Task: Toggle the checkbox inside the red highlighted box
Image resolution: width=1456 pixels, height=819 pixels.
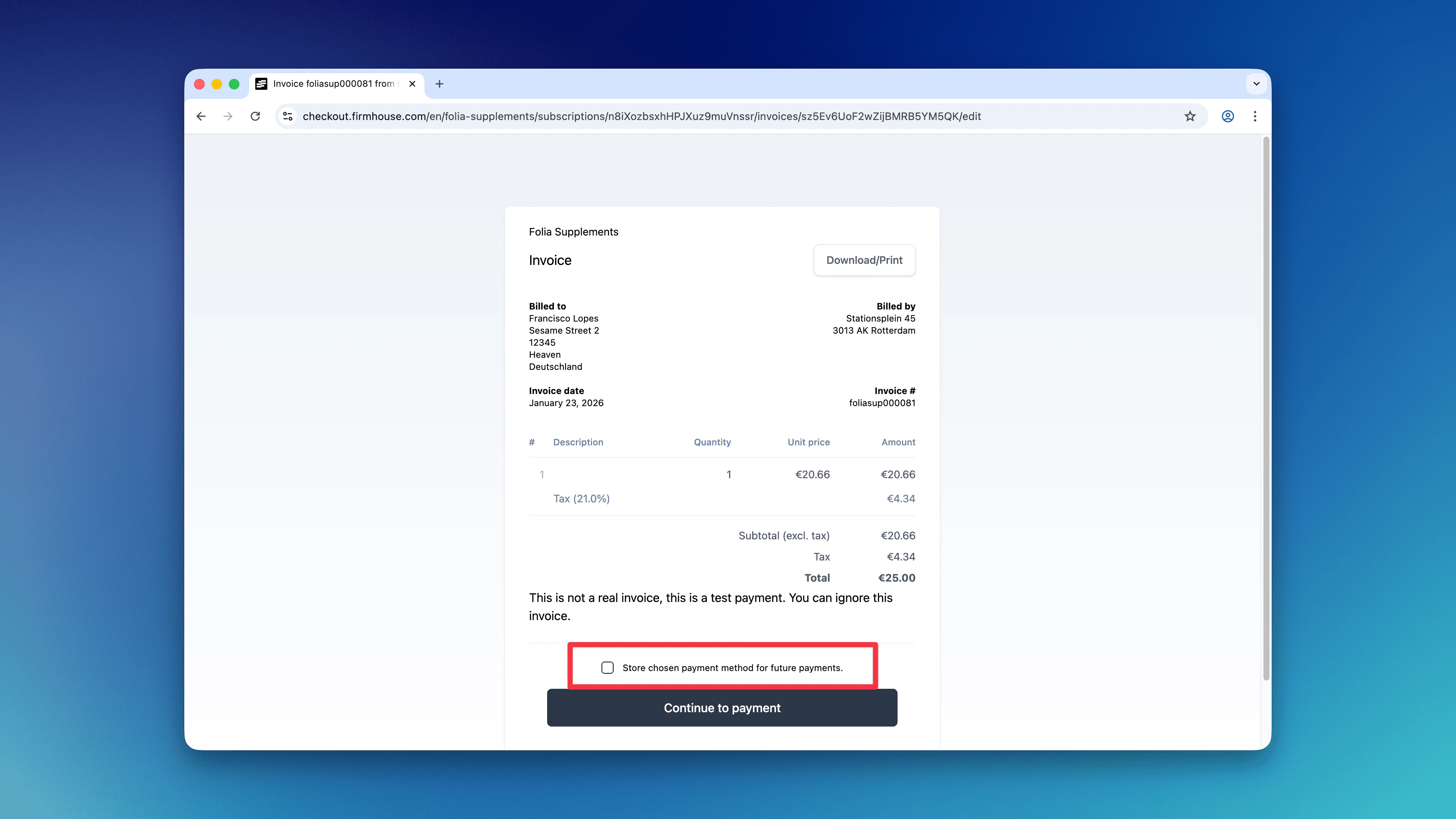Action: [608, 668]
